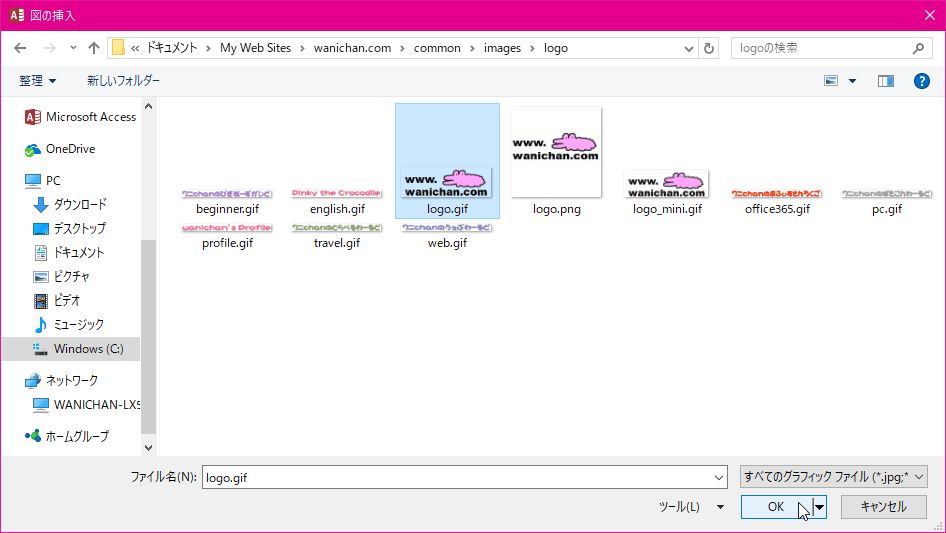Open the ツール(L) menu
This screenshot has height=533, width=946.
click(691, 507)
